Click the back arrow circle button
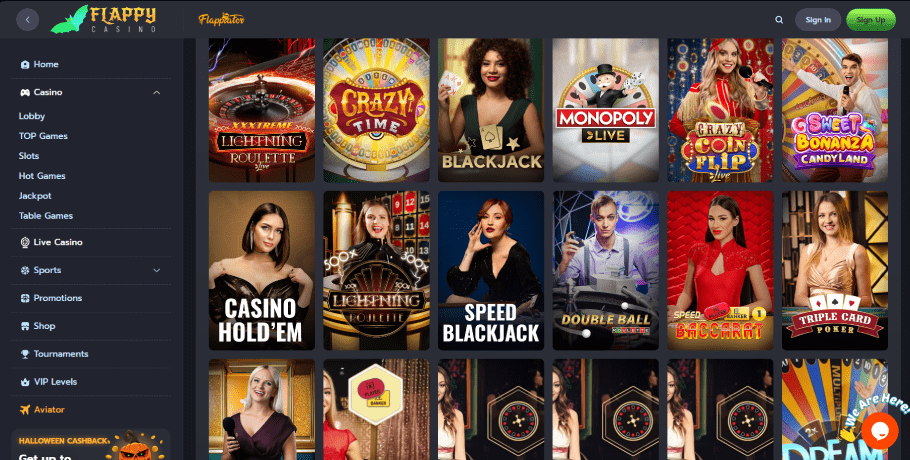This screenshot has width=910, height=460. click(28, 20)
